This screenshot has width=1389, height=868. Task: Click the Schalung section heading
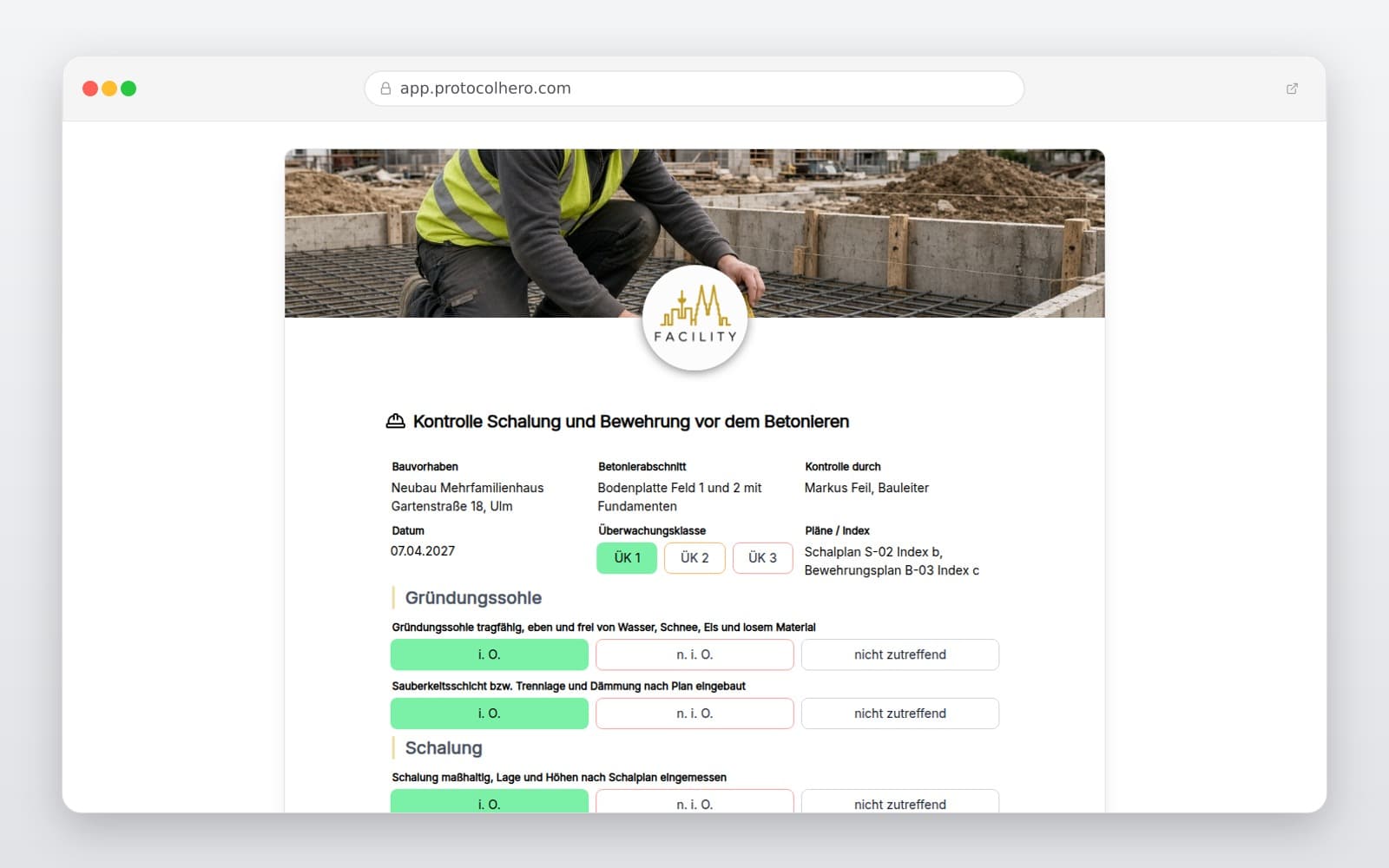point(444,748)
